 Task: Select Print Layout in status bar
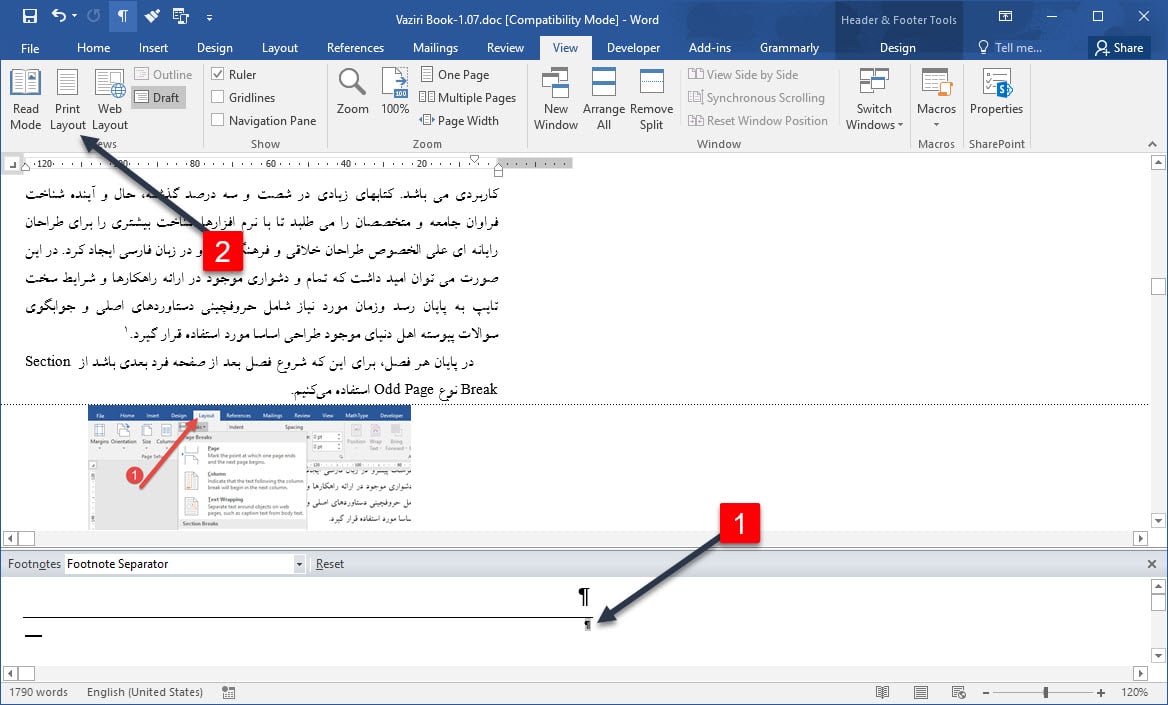tap(921, 692)
